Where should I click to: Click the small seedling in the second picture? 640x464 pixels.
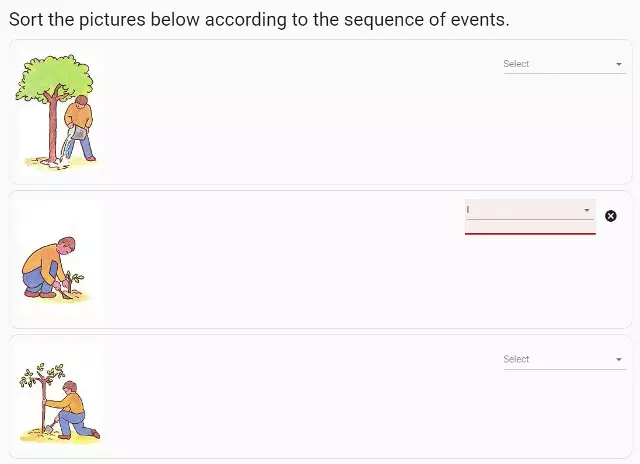73,280
